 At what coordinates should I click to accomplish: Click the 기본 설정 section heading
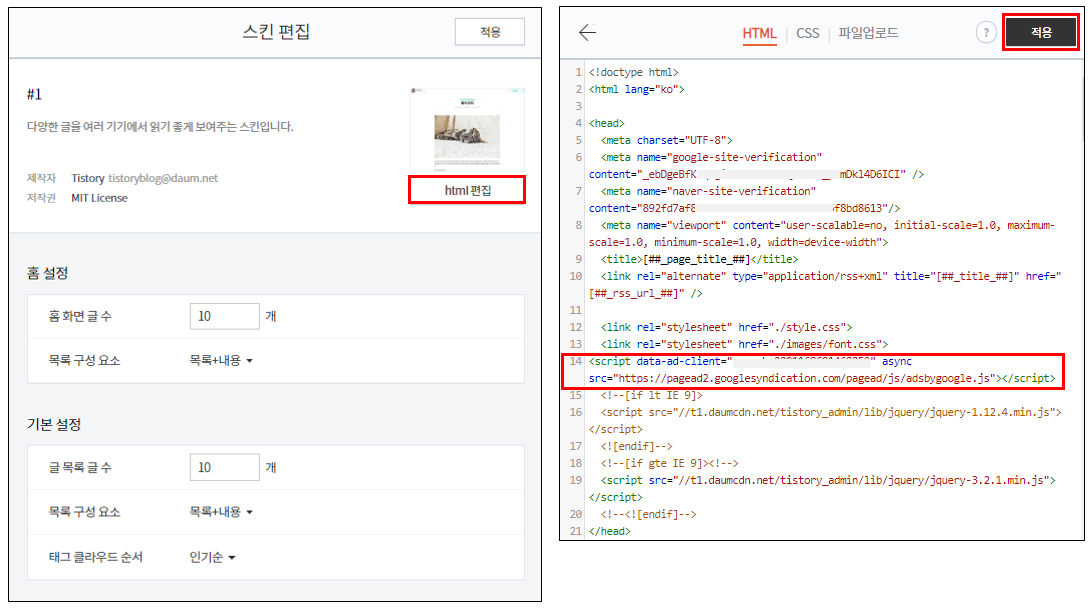coord(54,424)
